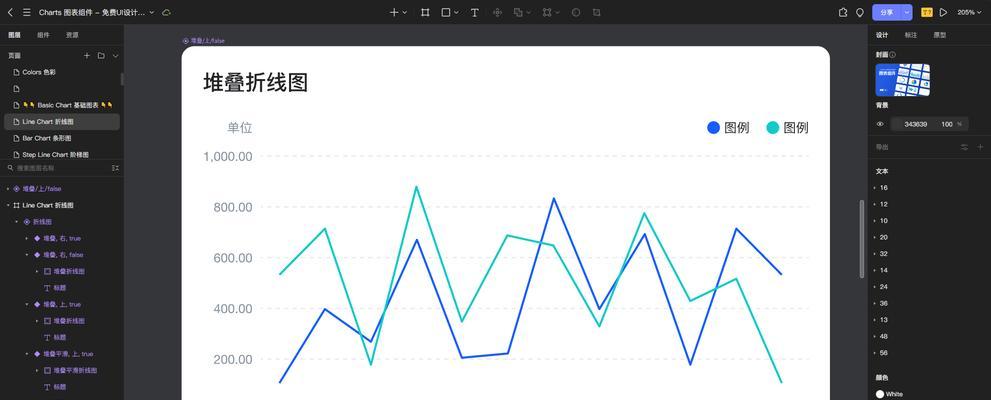
Task: Select the 堆叠, 右, true layer
Action: [62, 238]
